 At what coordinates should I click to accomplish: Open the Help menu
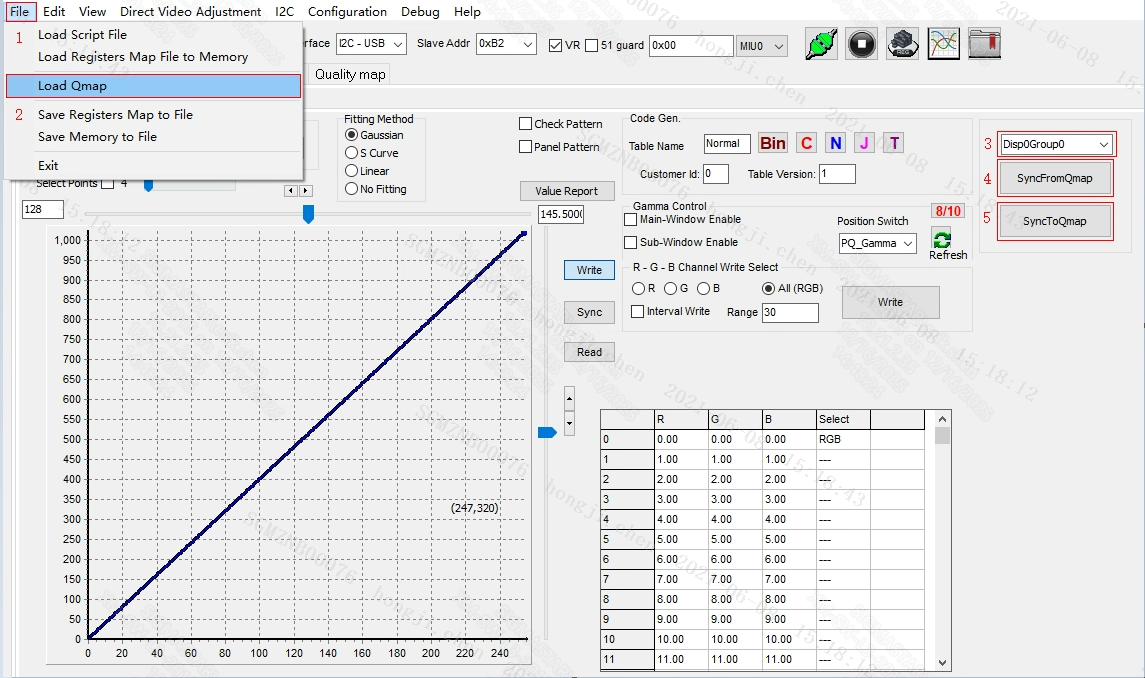(x=467, y=12)
